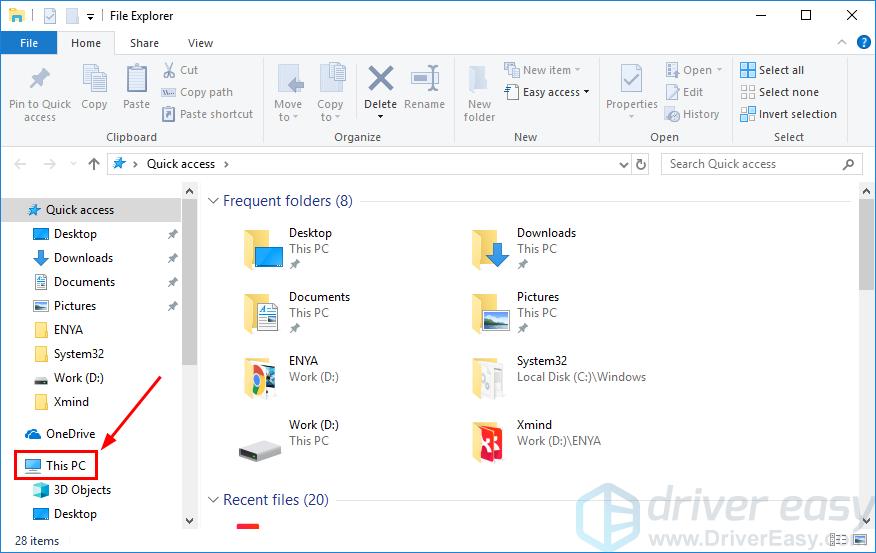876x553 pixels.
Task: Collapse the Frequent folders section
Action: 212,201
